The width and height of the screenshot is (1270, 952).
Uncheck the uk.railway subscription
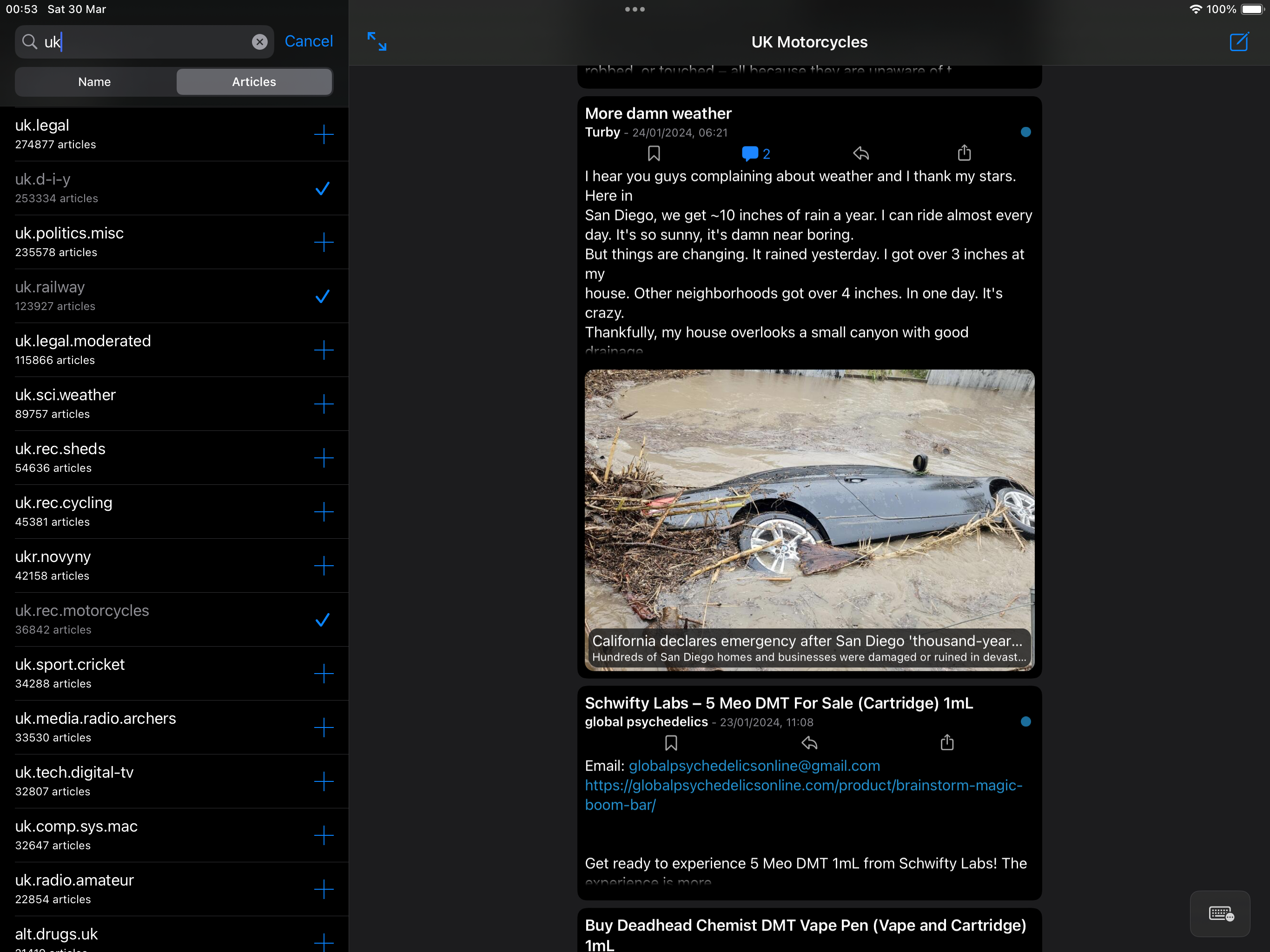(323, 296)
